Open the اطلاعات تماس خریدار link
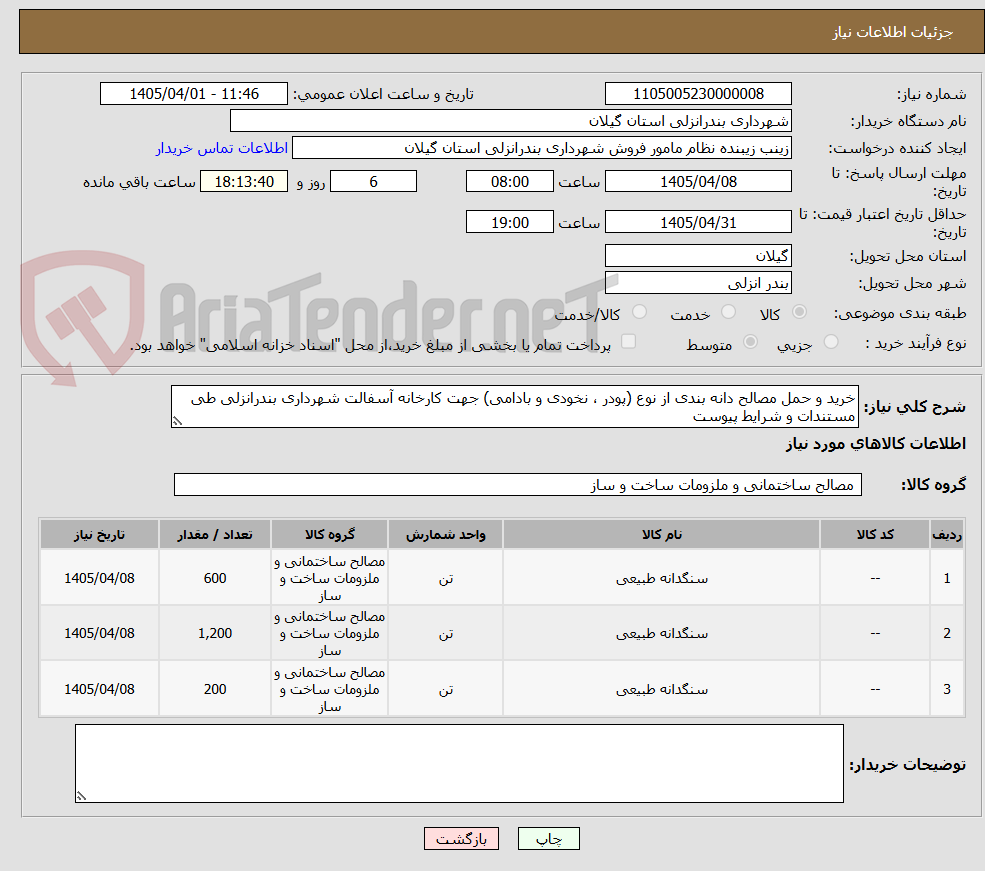The height and width of the screenshot is (871, 985). coord(222,148)
